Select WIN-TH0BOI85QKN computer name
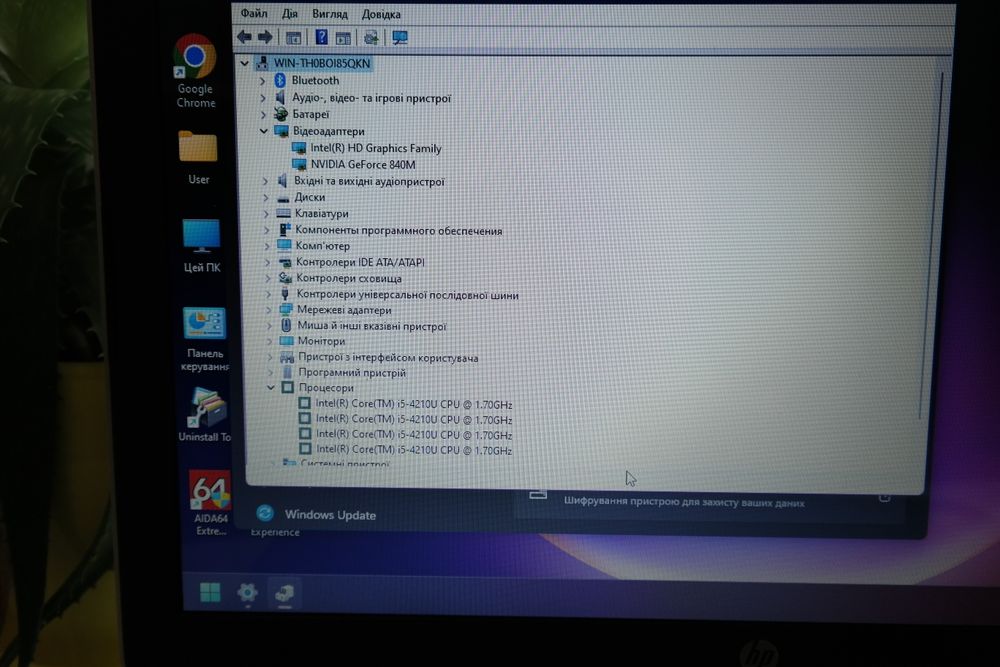The image size is (1000, 667). pos(322,63)
